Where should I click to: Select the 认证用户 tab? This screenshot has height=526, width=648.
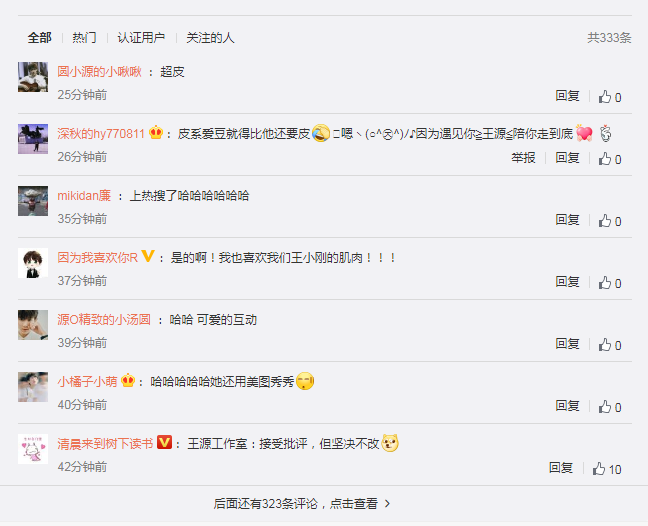coord(141,38)
